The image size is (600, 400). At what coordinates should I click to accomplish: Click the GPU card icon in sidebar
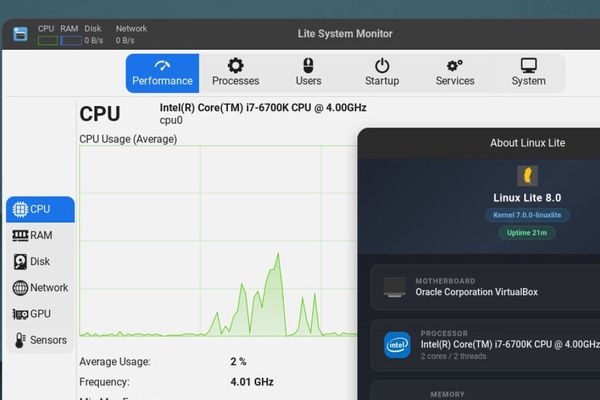pos(20,314)
